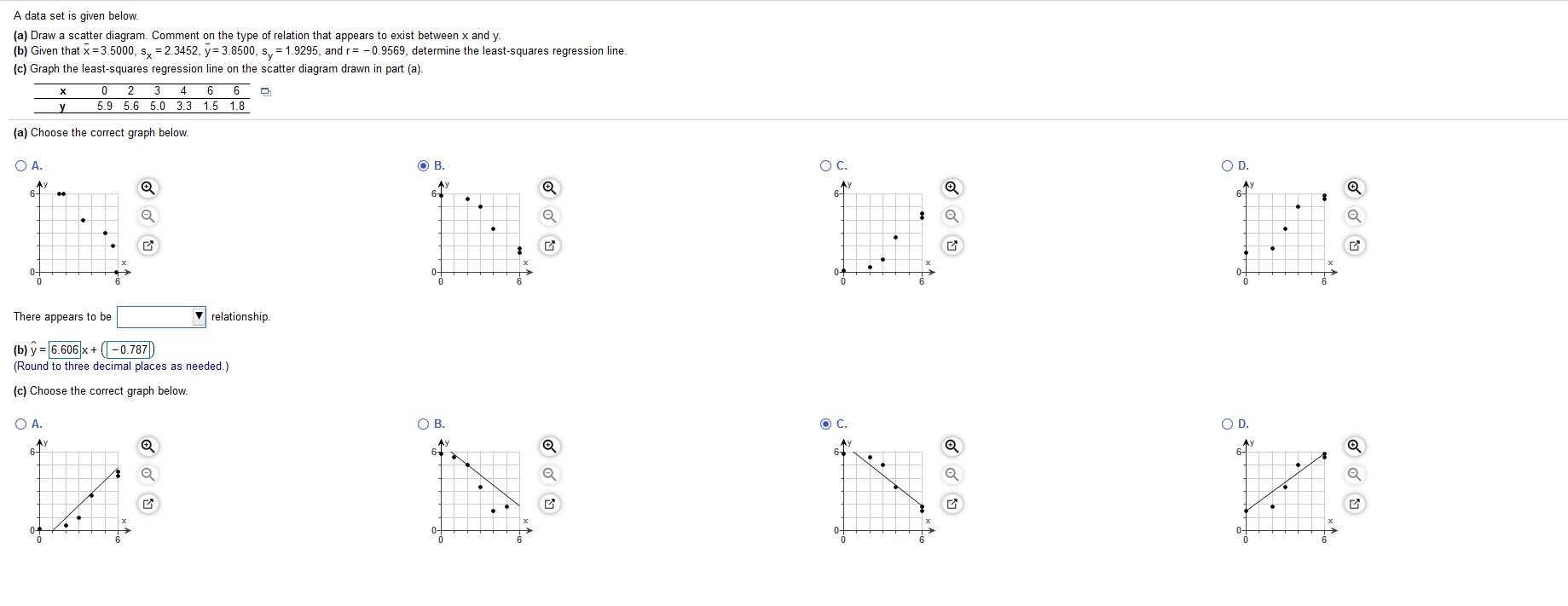Expand the relationship selection list arrow
Image resolution: width=1568 pixels, height=606 pixels.
pos(198,316)
